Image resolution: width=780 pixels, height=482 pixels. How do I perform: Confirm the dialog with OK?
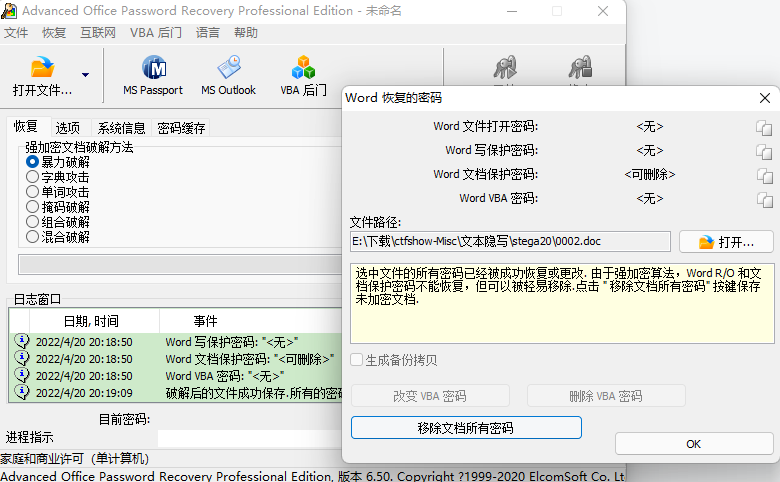(694, 444)
